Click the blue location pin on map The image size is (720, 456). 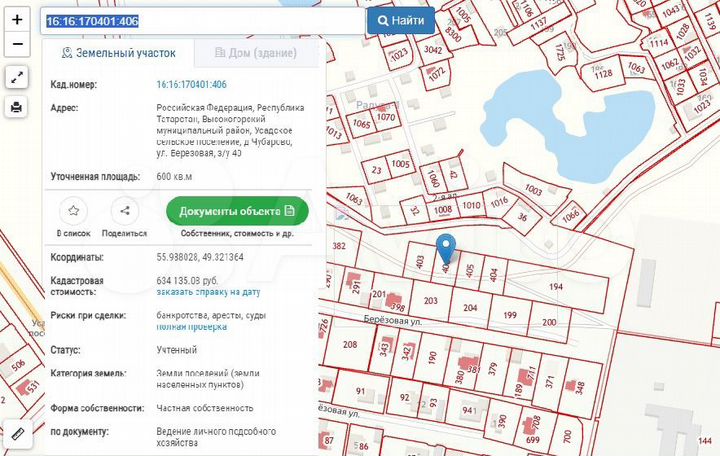(x=446, y=246)
